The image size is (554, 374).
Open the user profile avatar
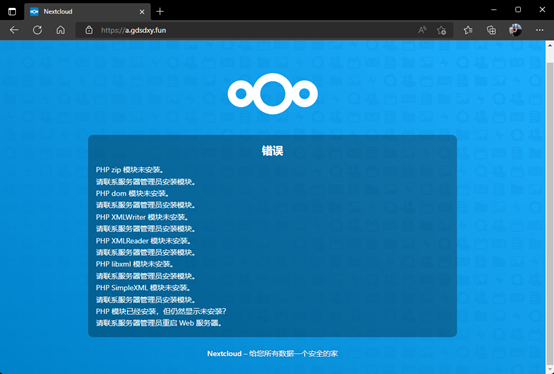pyautogui.click(x=515, y=30)
